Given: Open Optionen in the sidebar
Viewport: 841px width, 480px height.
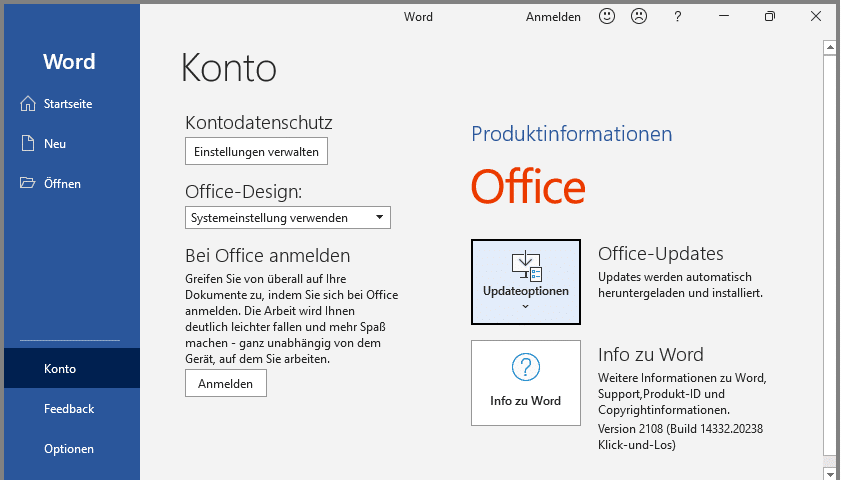Looking at the screenshot, I should coord(69,449).
